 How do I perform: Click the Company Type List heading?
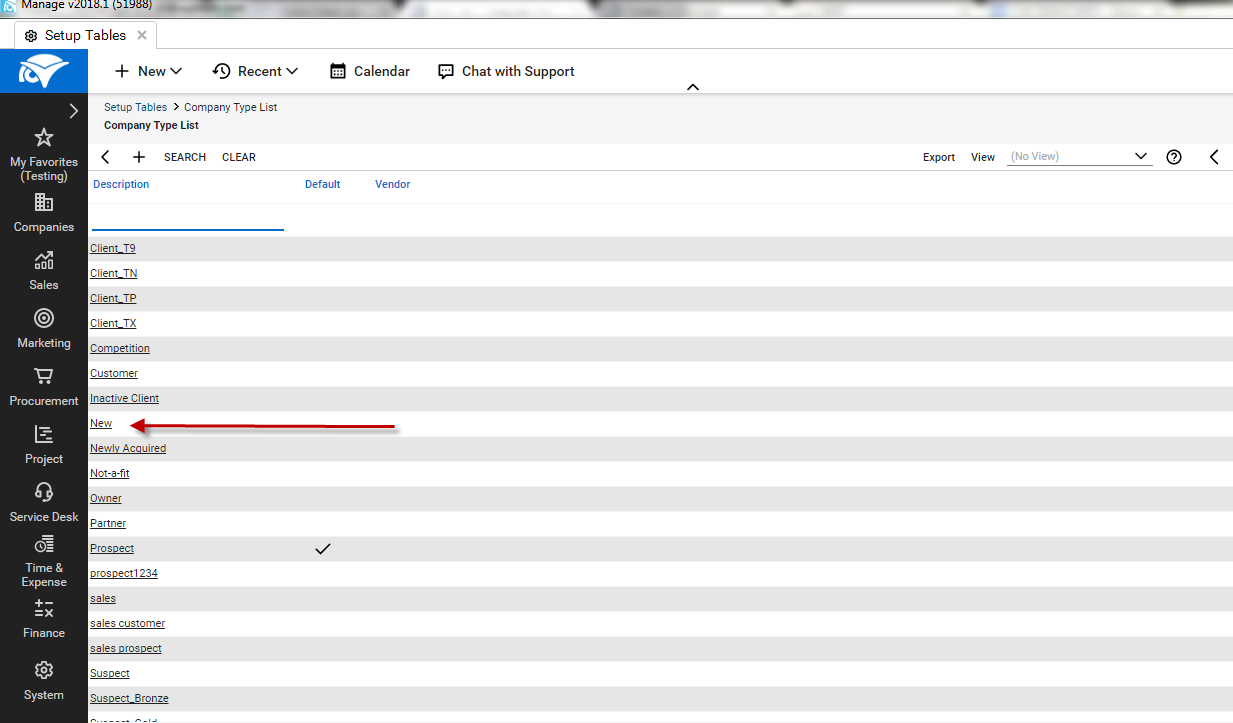click(151, 125)
